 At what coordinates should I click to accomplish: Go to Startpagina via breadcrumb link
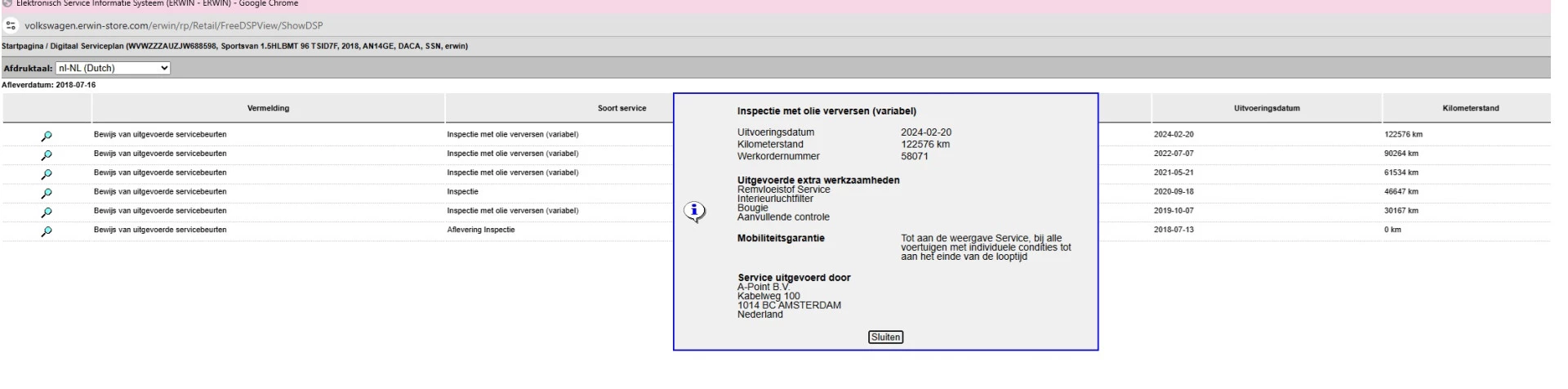pos(22,47)
